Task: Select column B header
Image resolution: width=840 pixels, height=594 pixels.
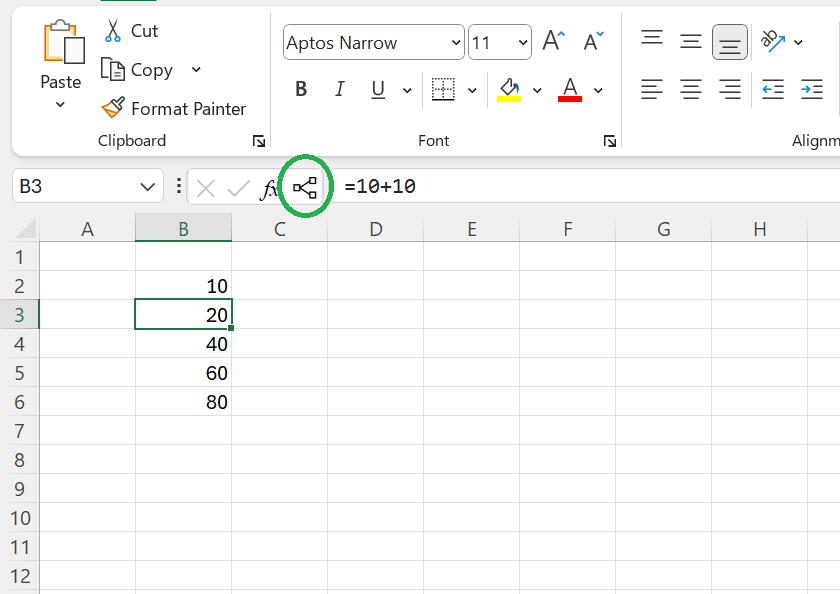Action: pyautogui.click(x=183, y=229)
